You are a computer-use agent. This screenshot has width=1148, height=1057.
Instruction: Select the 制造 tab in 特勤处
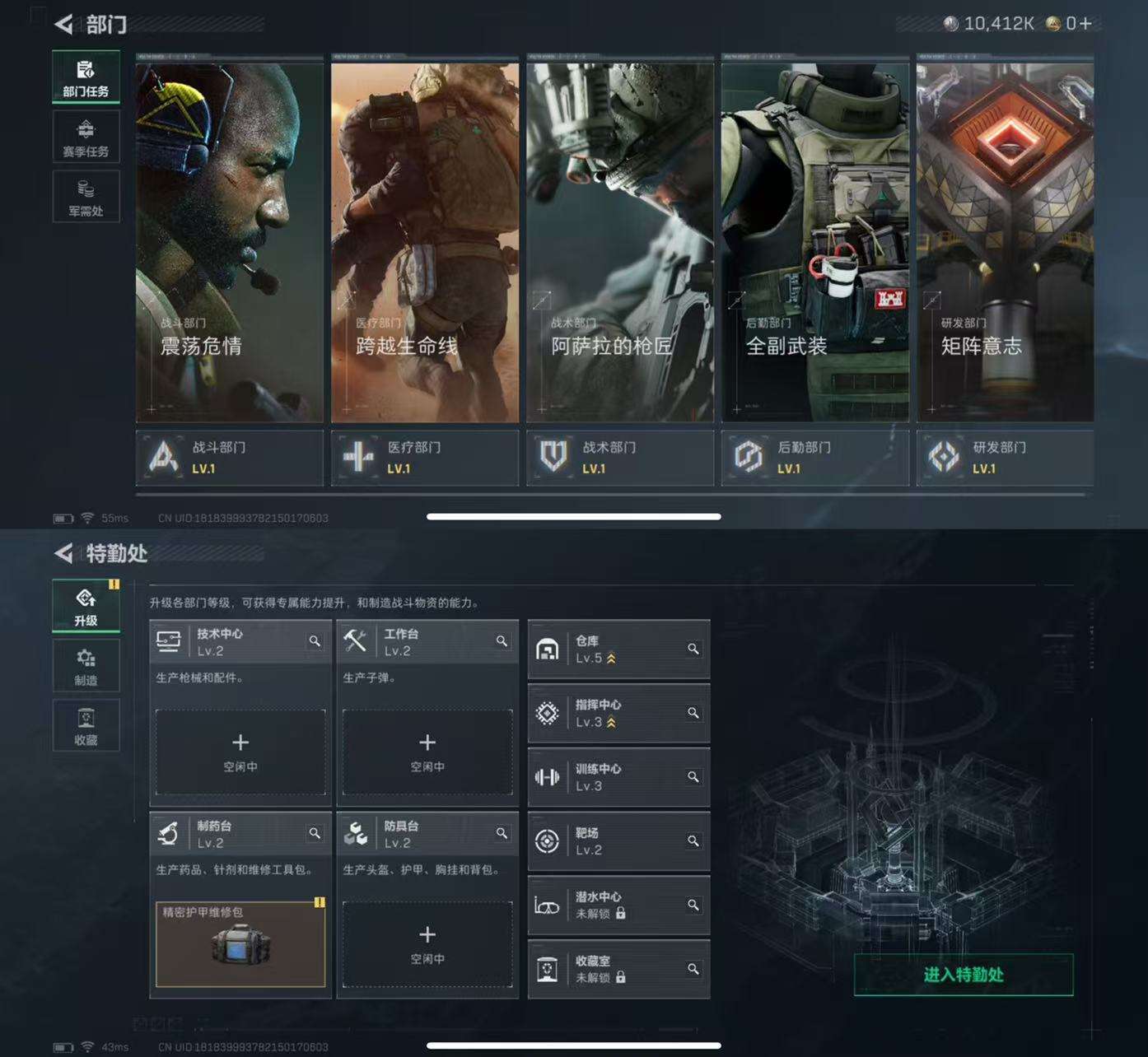click(x=86, y=666)
